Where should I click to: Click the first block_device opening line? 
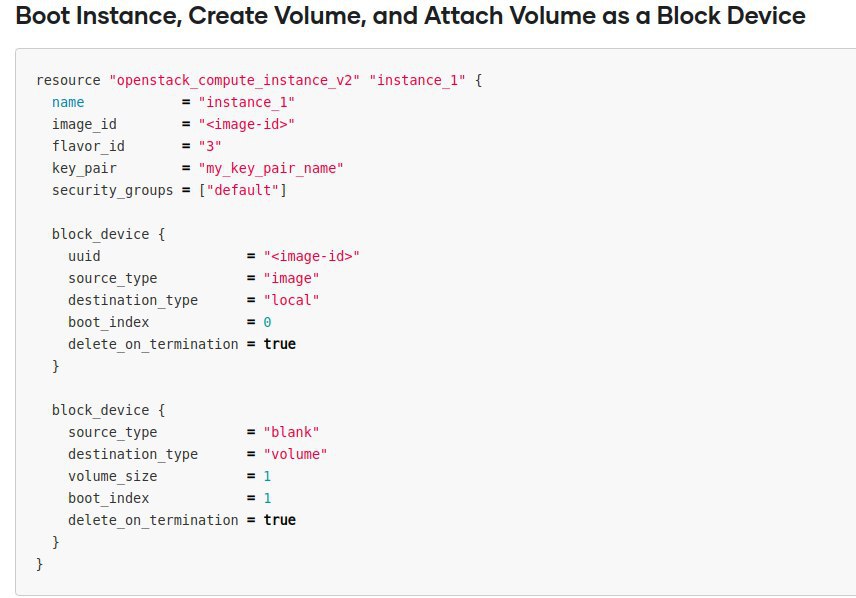point(108,234)
